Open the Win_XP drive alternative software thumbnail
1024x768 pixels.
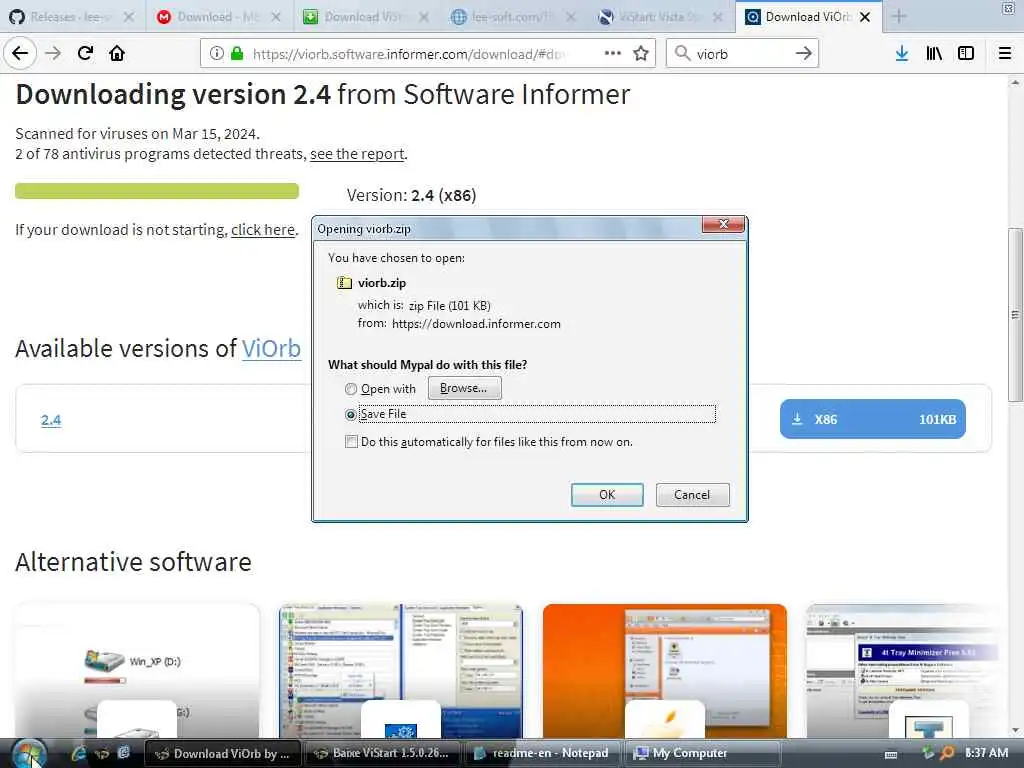(136, 670)
